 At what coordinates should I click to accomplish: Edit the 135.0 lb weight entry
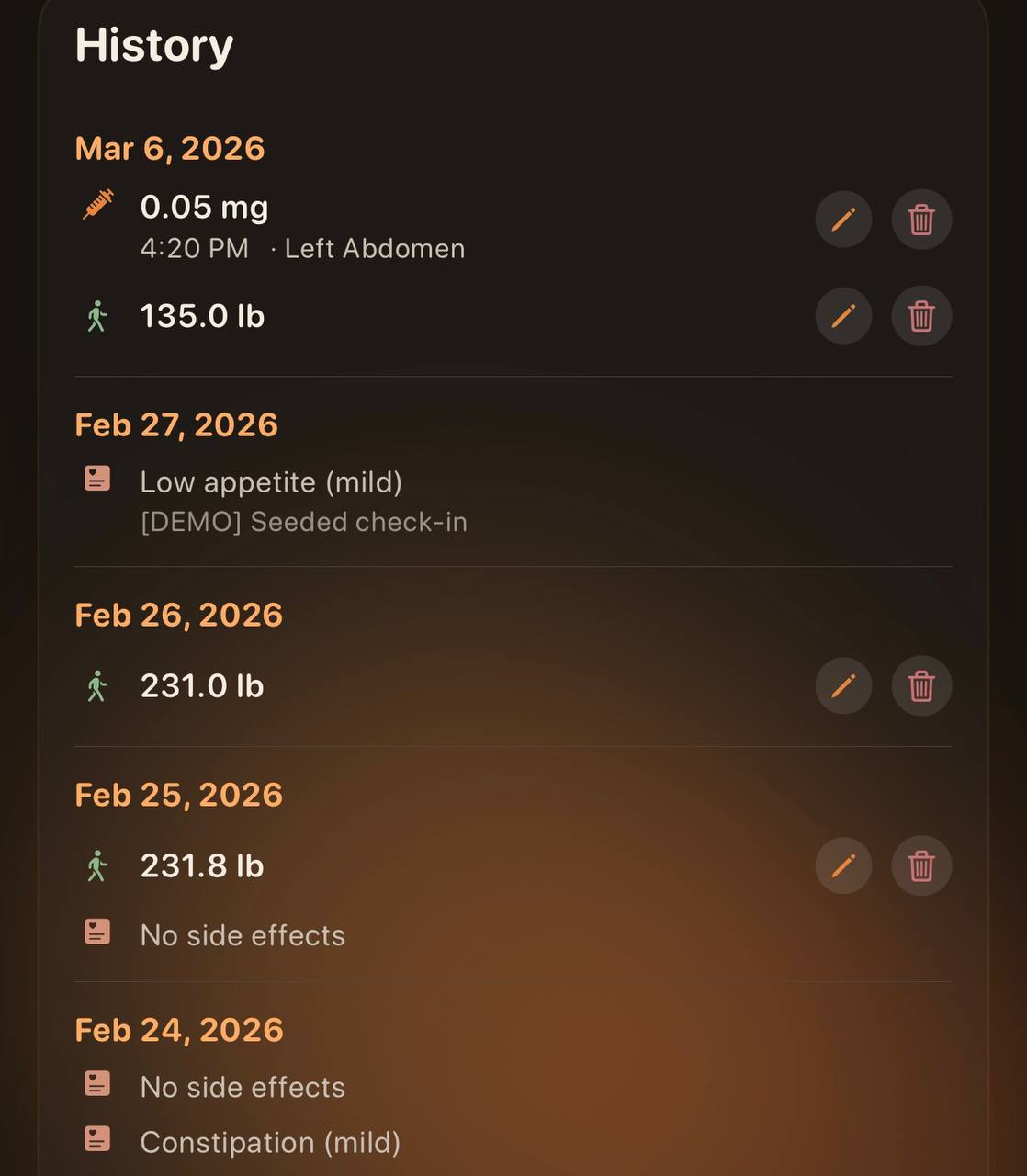[843, 316]
